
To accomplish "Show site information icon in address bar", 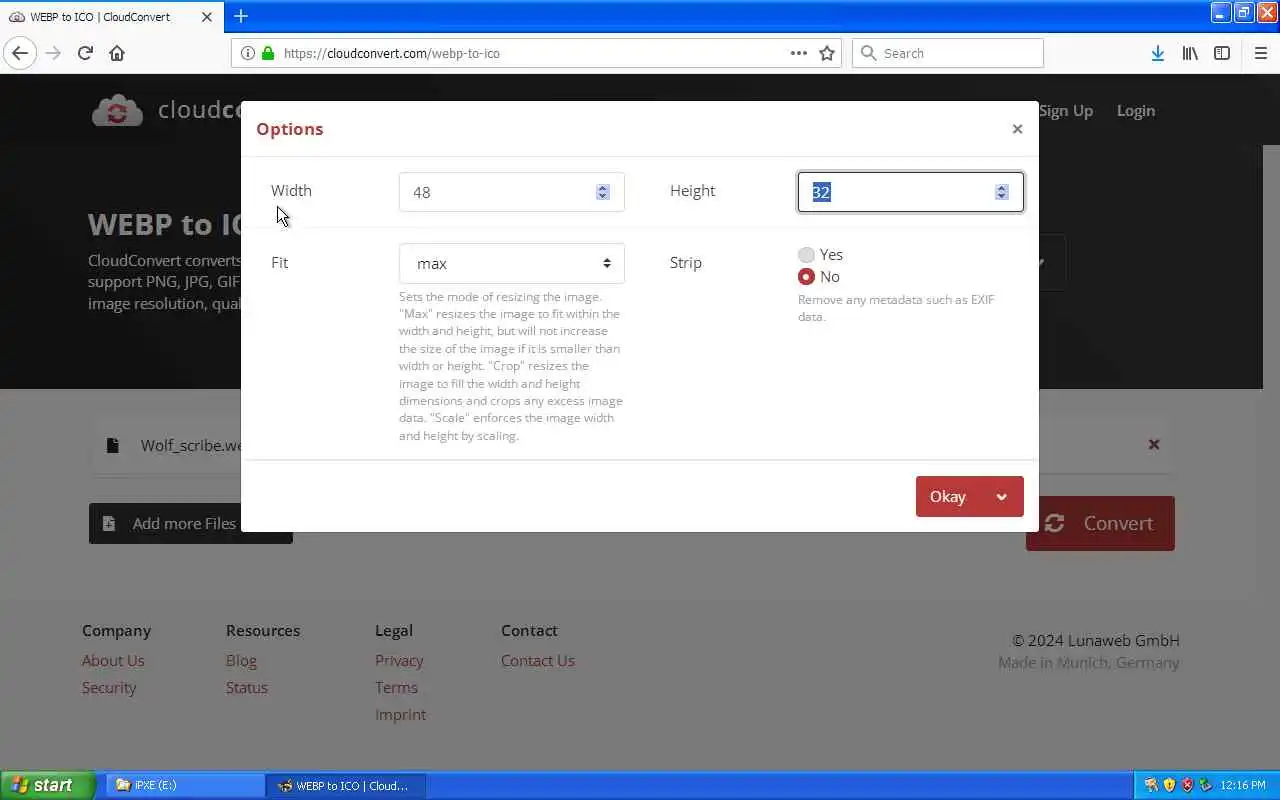I will (247, 53).
